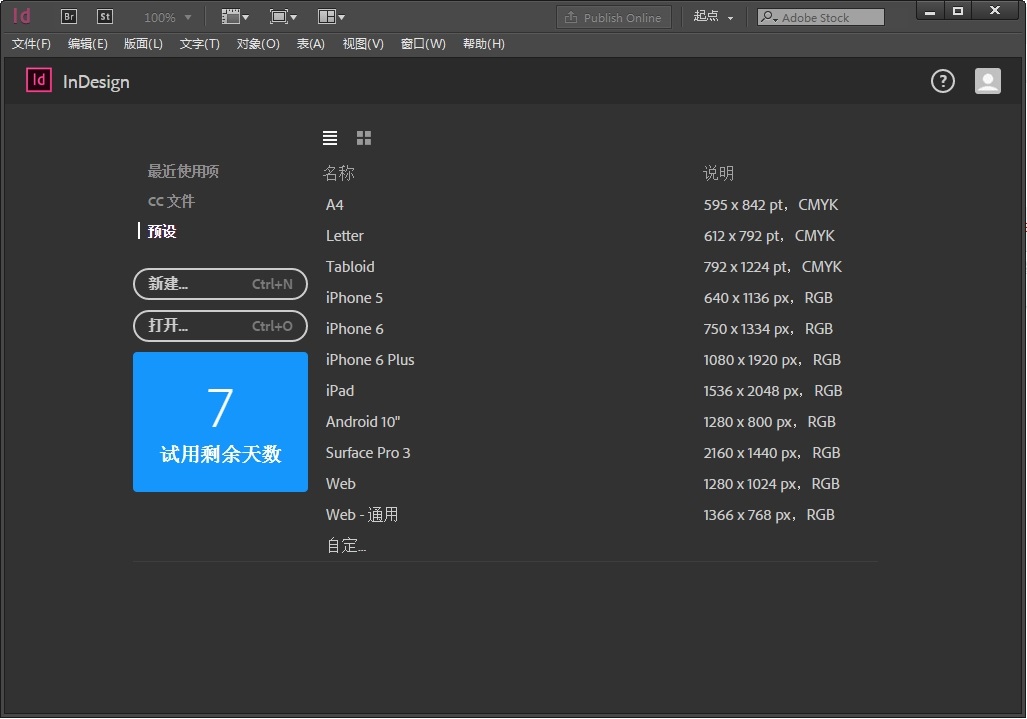Viewport: 1027px width, 719px height.
Task: Open the 窗口(W) menu
Action: click(x=423, y=44)
